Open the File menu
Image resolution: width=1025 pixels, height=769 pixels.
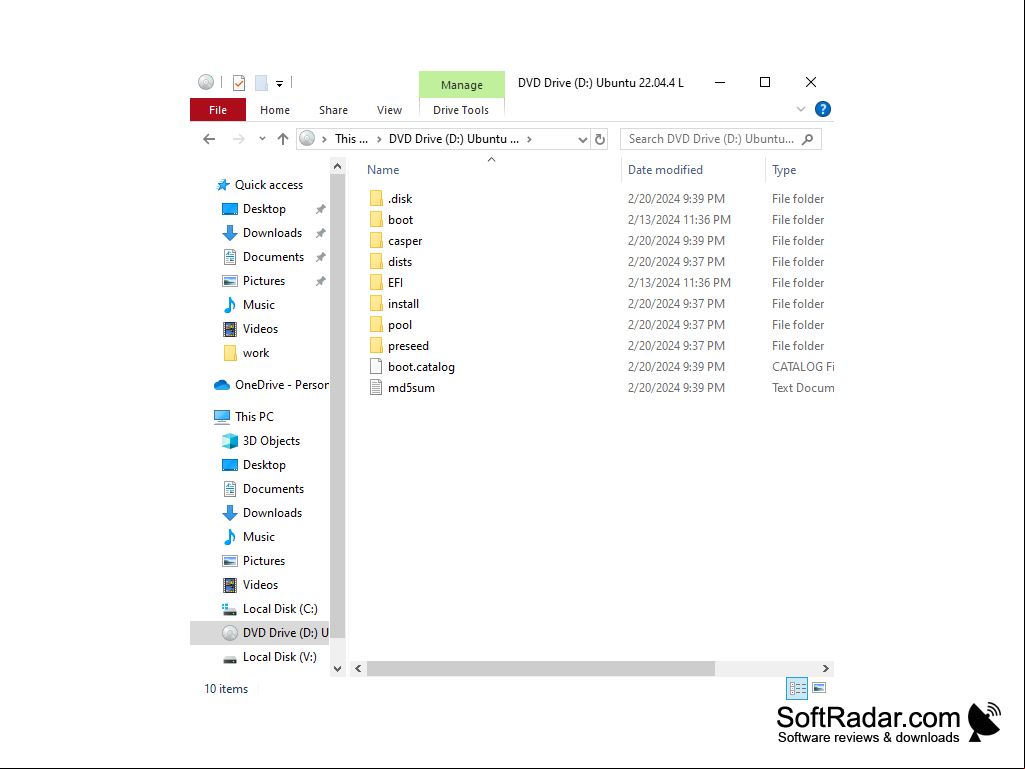pos(218,110)
